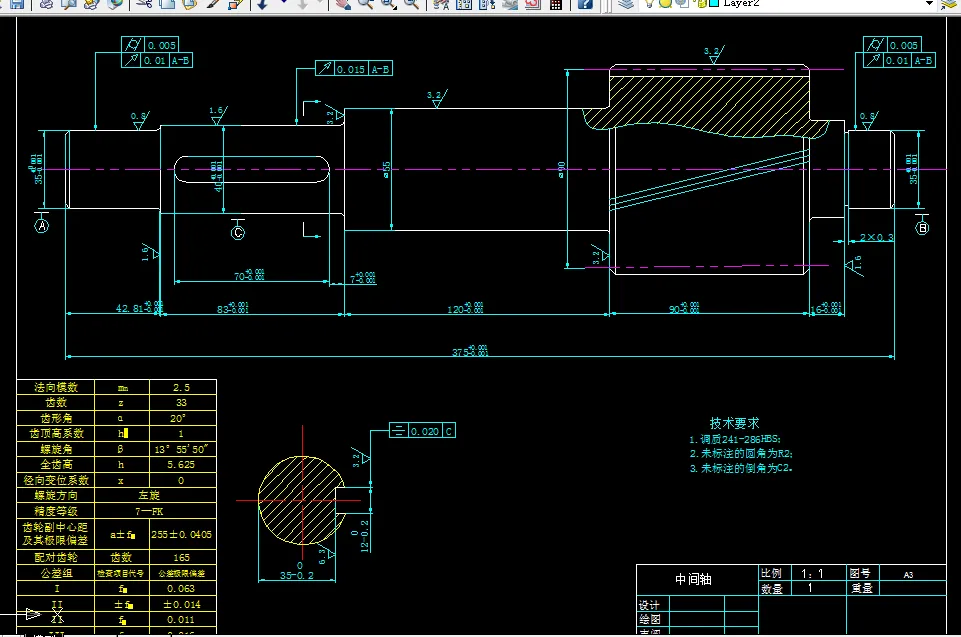Click the Cut scissors icon
This screenshot has height=637, width=961.
pyautogui.click(x=145, y=4)
